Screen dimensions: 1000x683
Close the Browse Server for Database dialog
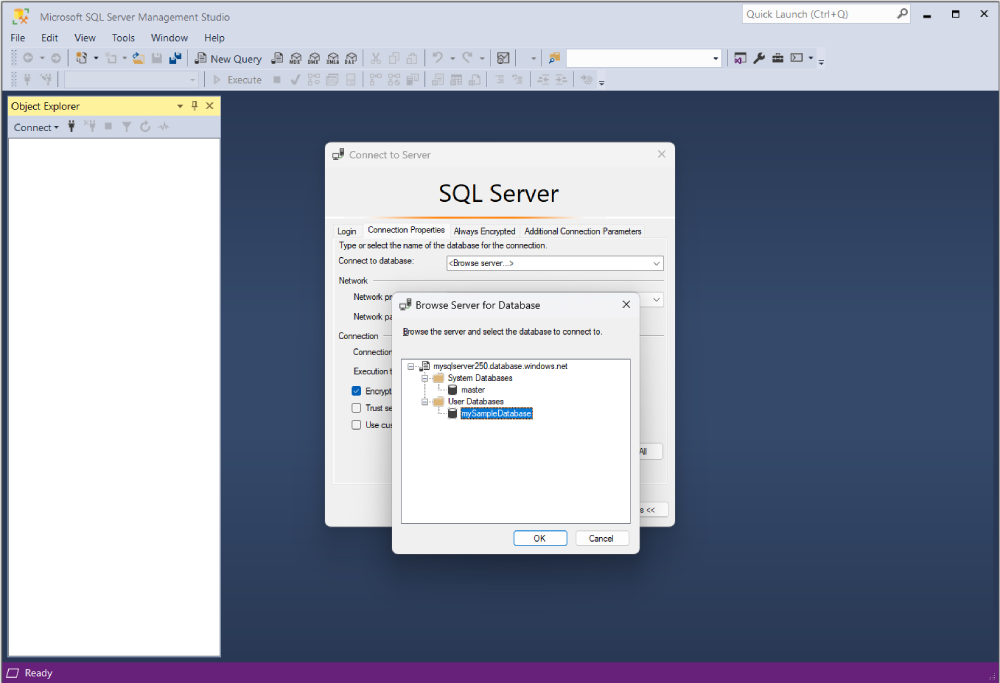point(626,305)
